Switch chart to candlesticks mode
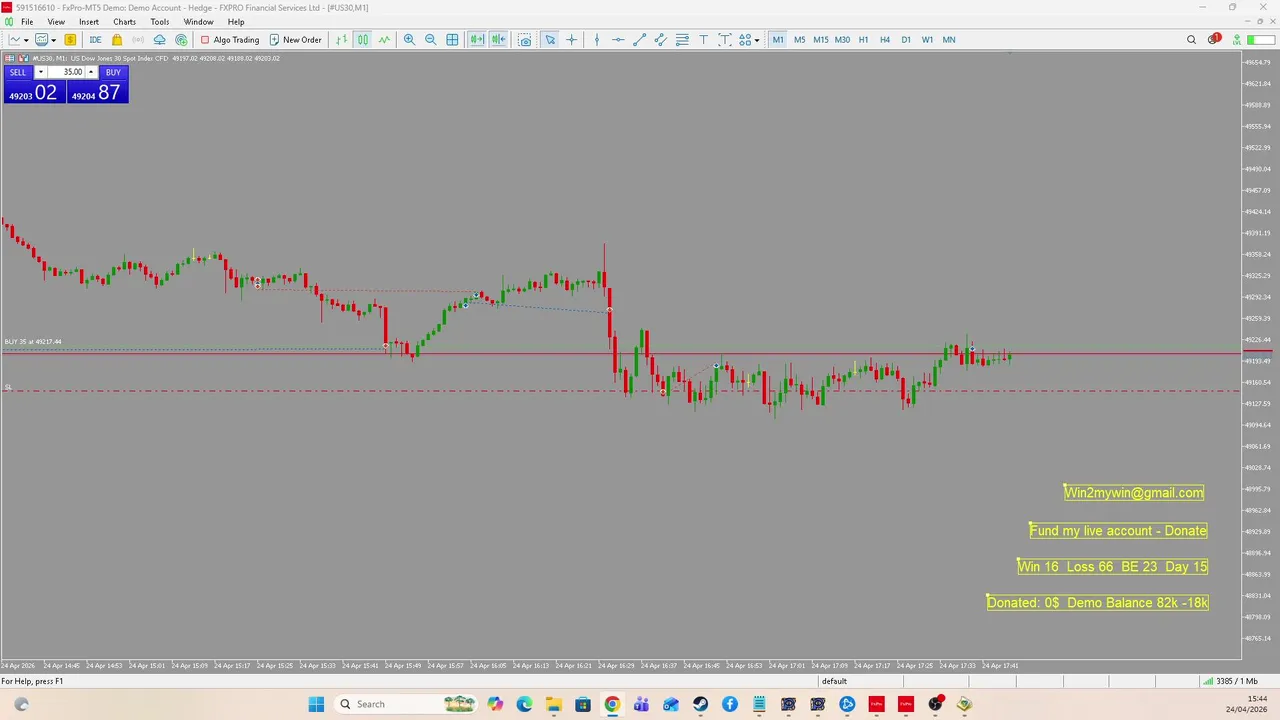Screen dimensions: 1280x720 pos(362,40)
